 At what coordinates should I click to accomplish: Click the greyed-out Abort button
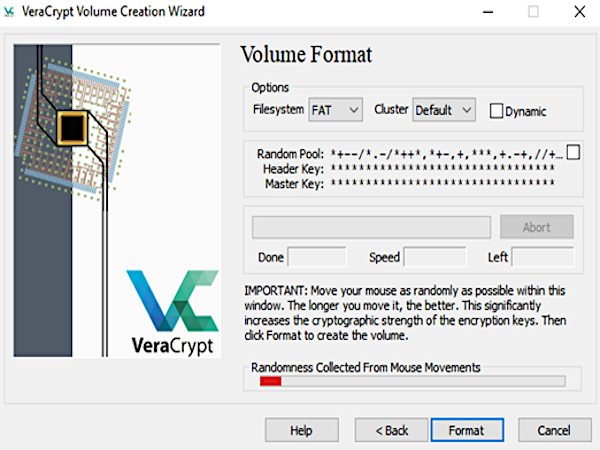click(x=536, y=227)
